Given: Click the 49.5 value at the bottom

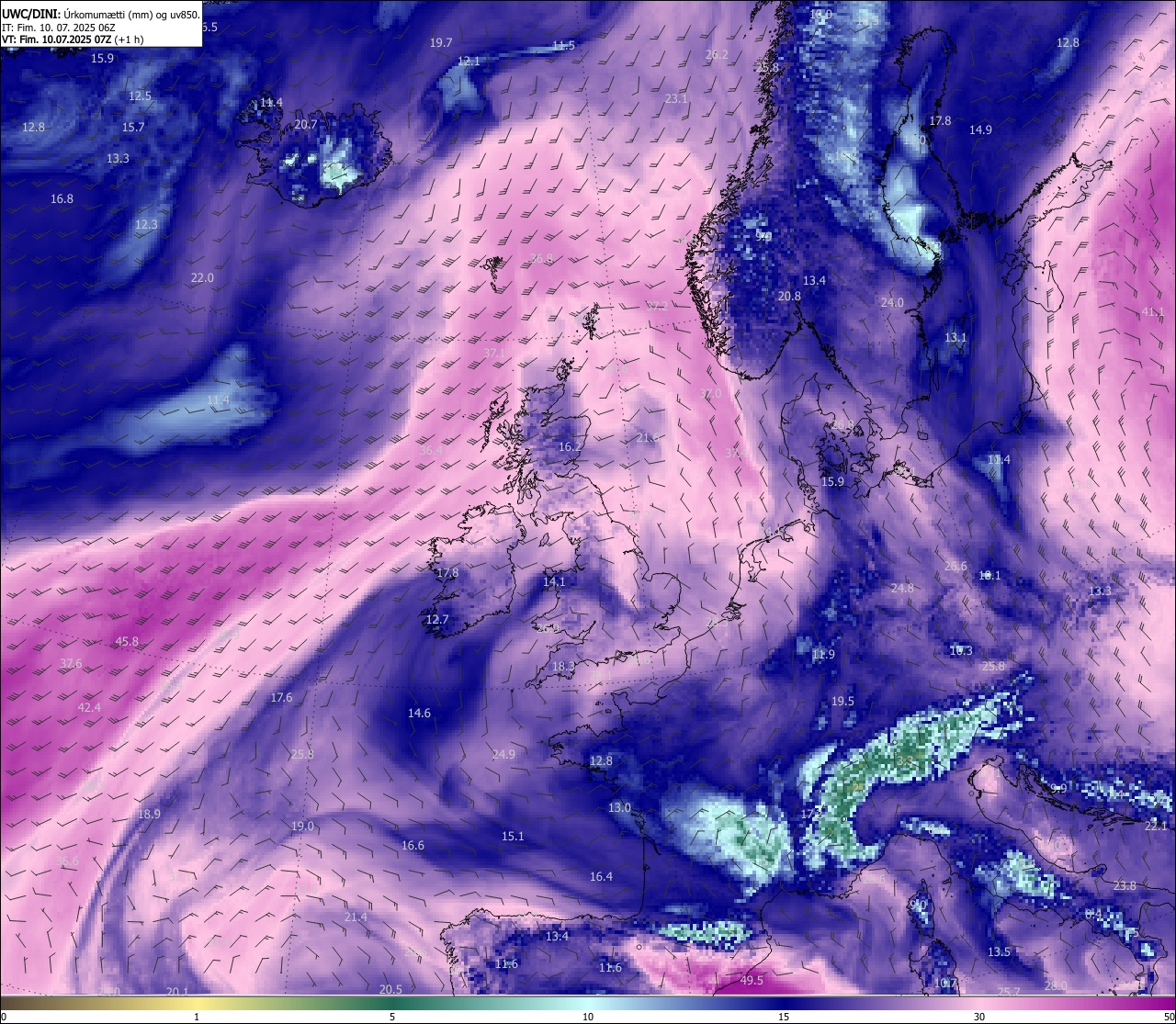Looking at the screenshot, I should point(752,981).
